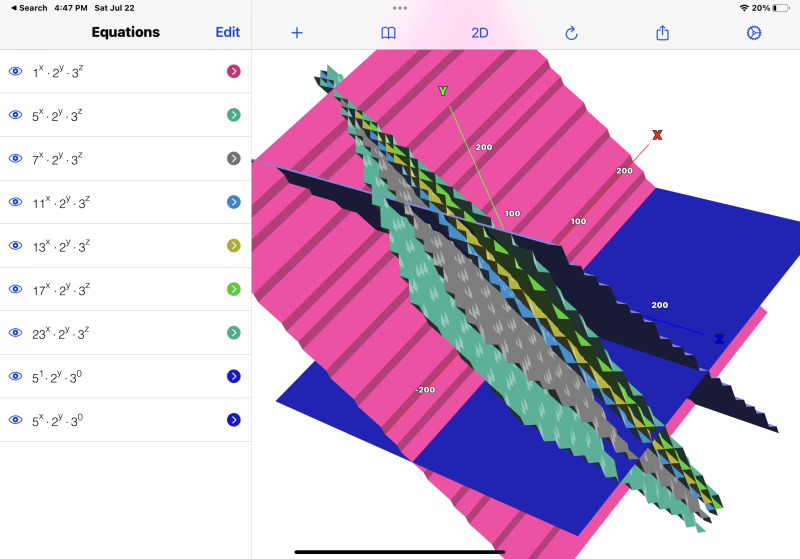Open the share export icon
Viewport: 800px width, 559px height.
pyautogui.click(x=662, y=33)
